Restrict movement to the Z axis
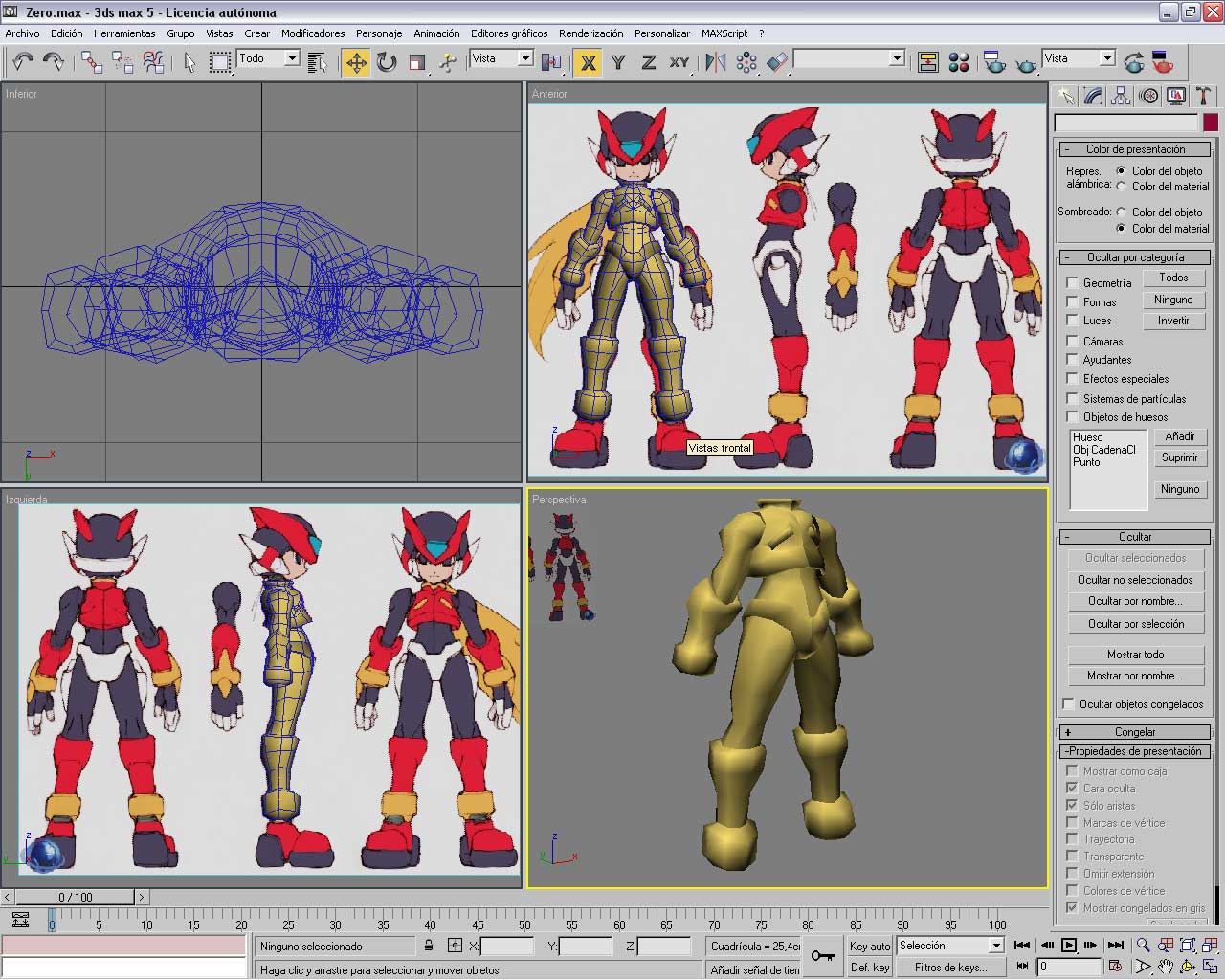 [648, 62]
